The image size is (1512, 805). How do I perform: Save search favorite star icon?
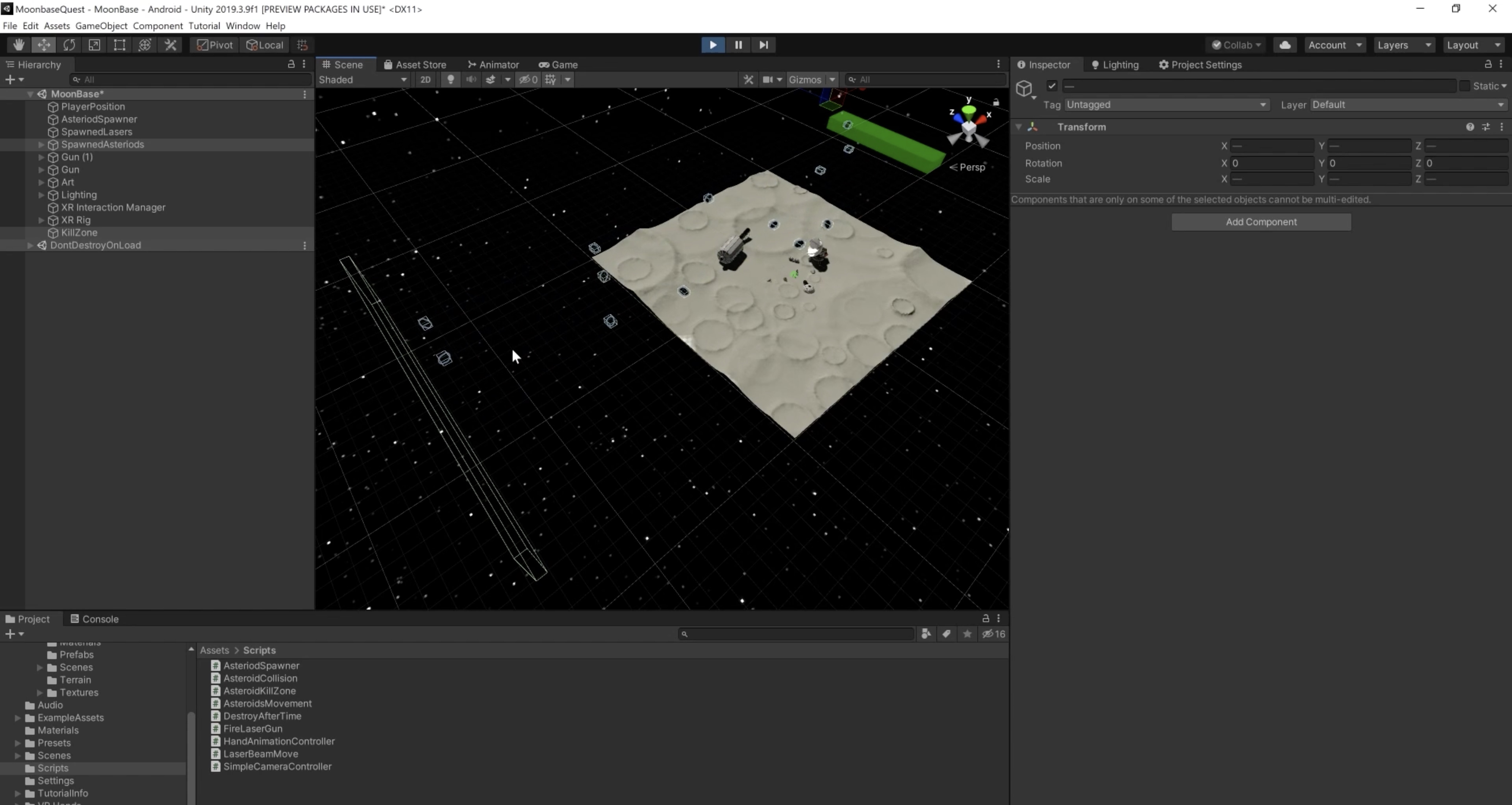click(967, 634)
